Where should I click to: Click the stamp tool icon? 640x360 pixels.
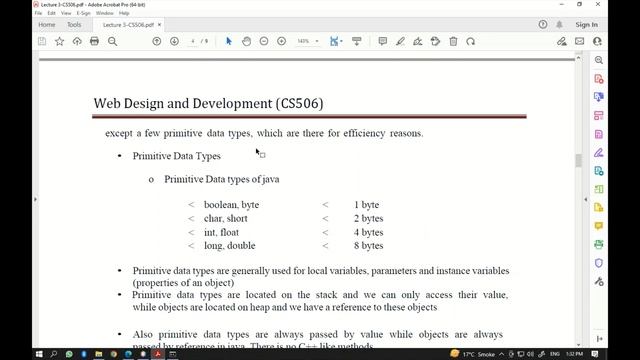tap(436, 41)
